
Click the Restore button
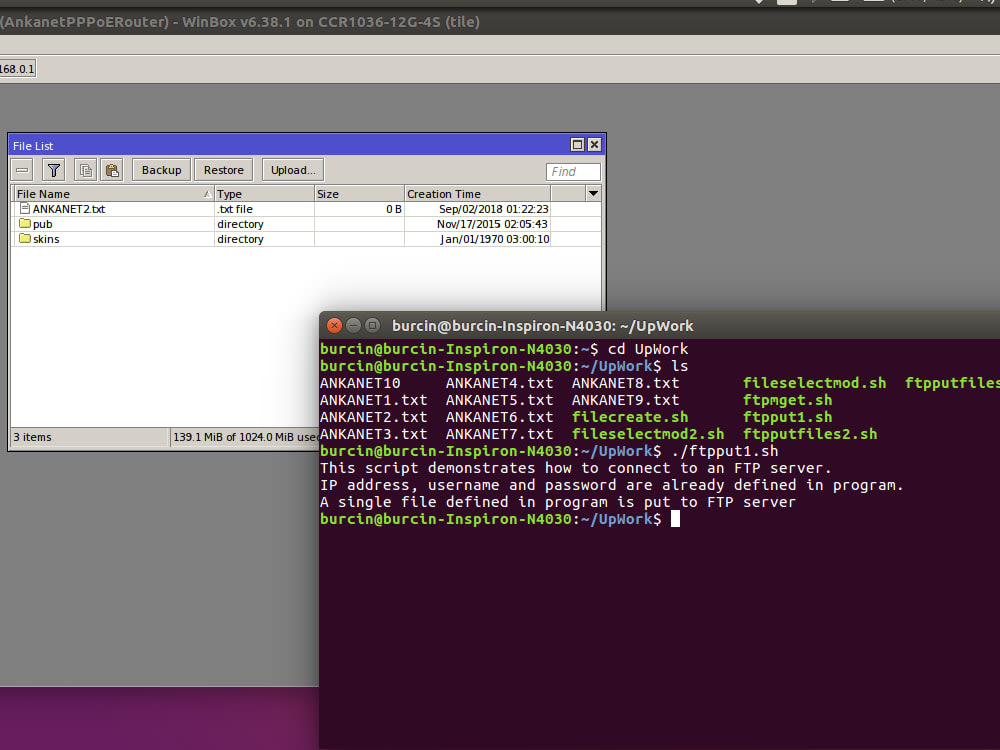pos(223,169)
